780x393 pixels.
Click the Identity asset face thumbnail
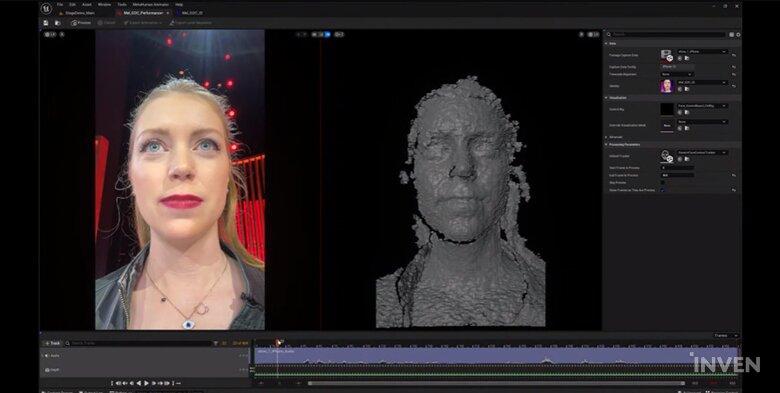point(667,86)
